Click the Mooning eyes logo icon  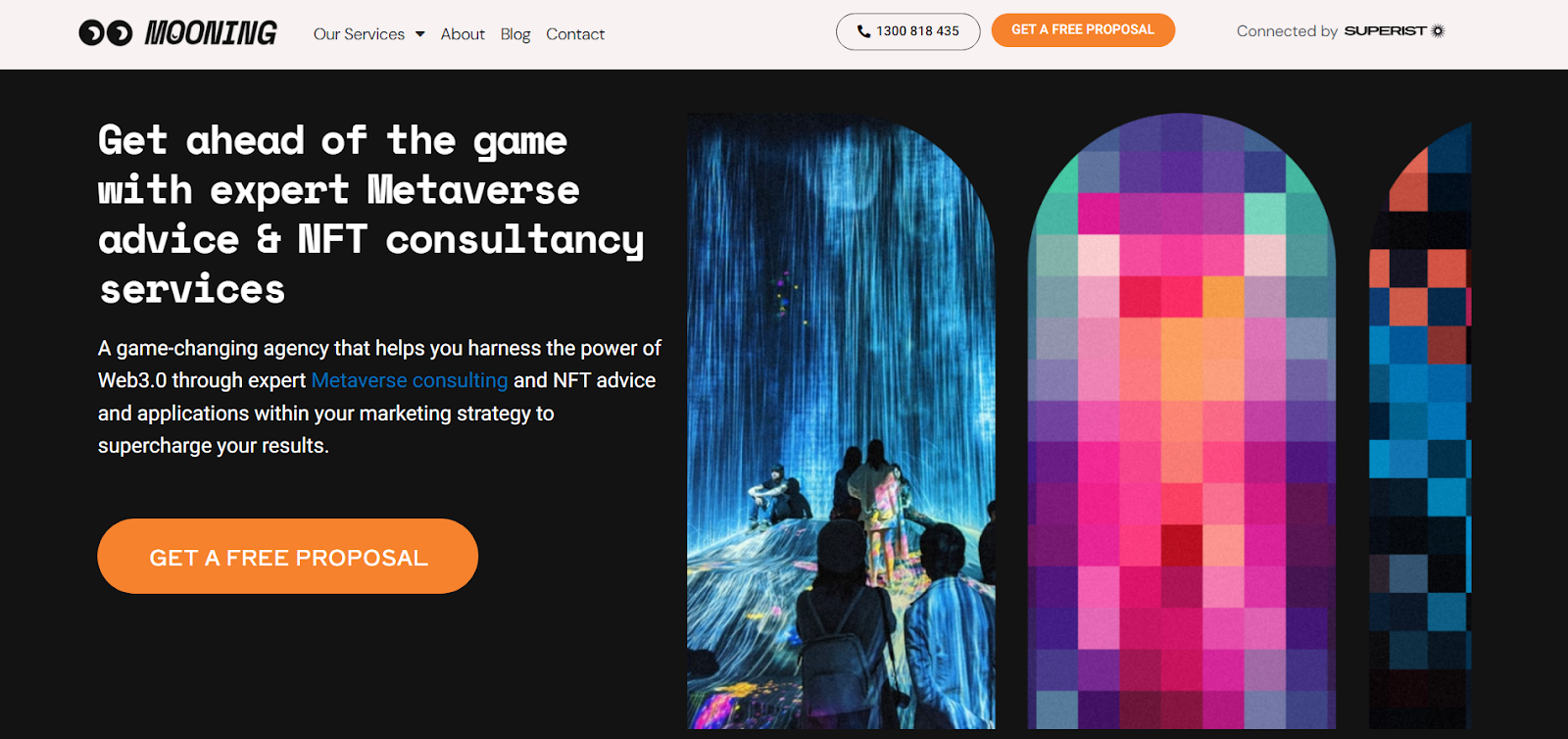(106, 33)
